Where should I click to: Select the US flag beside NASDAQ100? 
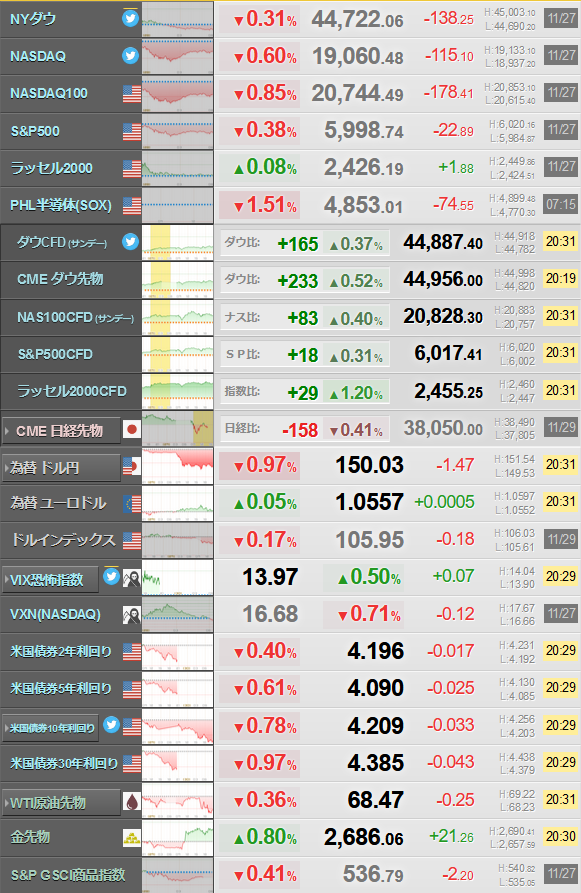[132, 93]
